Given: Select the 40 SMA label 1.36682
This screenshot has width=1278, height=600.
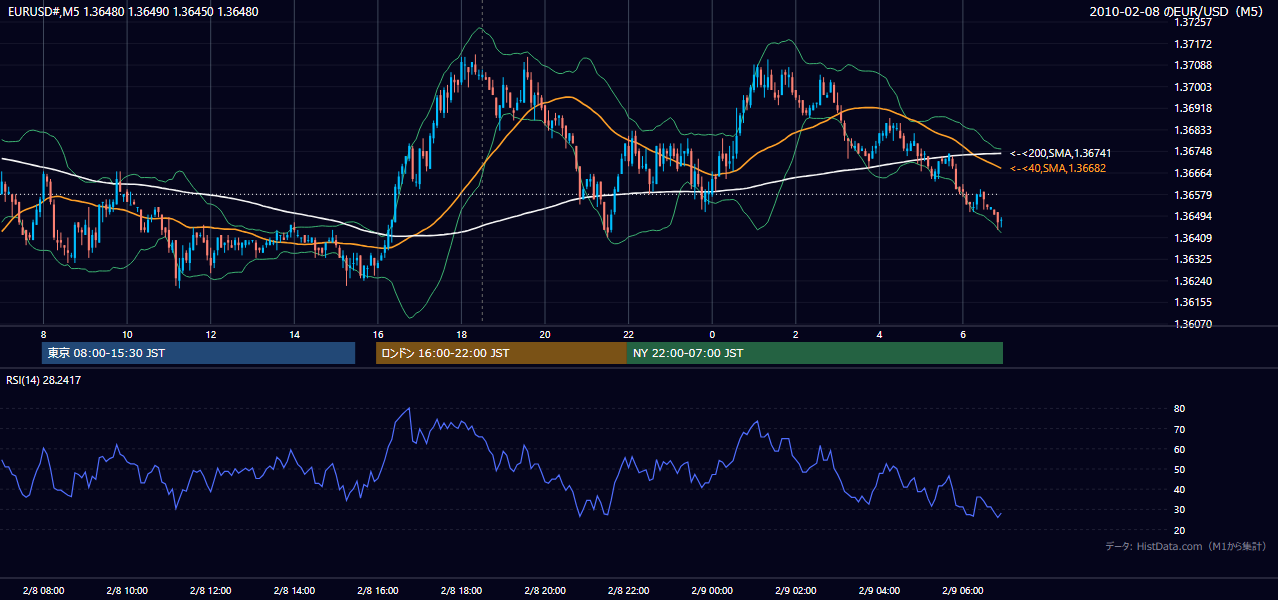Looking at the screenshot, I should 1058,168.
